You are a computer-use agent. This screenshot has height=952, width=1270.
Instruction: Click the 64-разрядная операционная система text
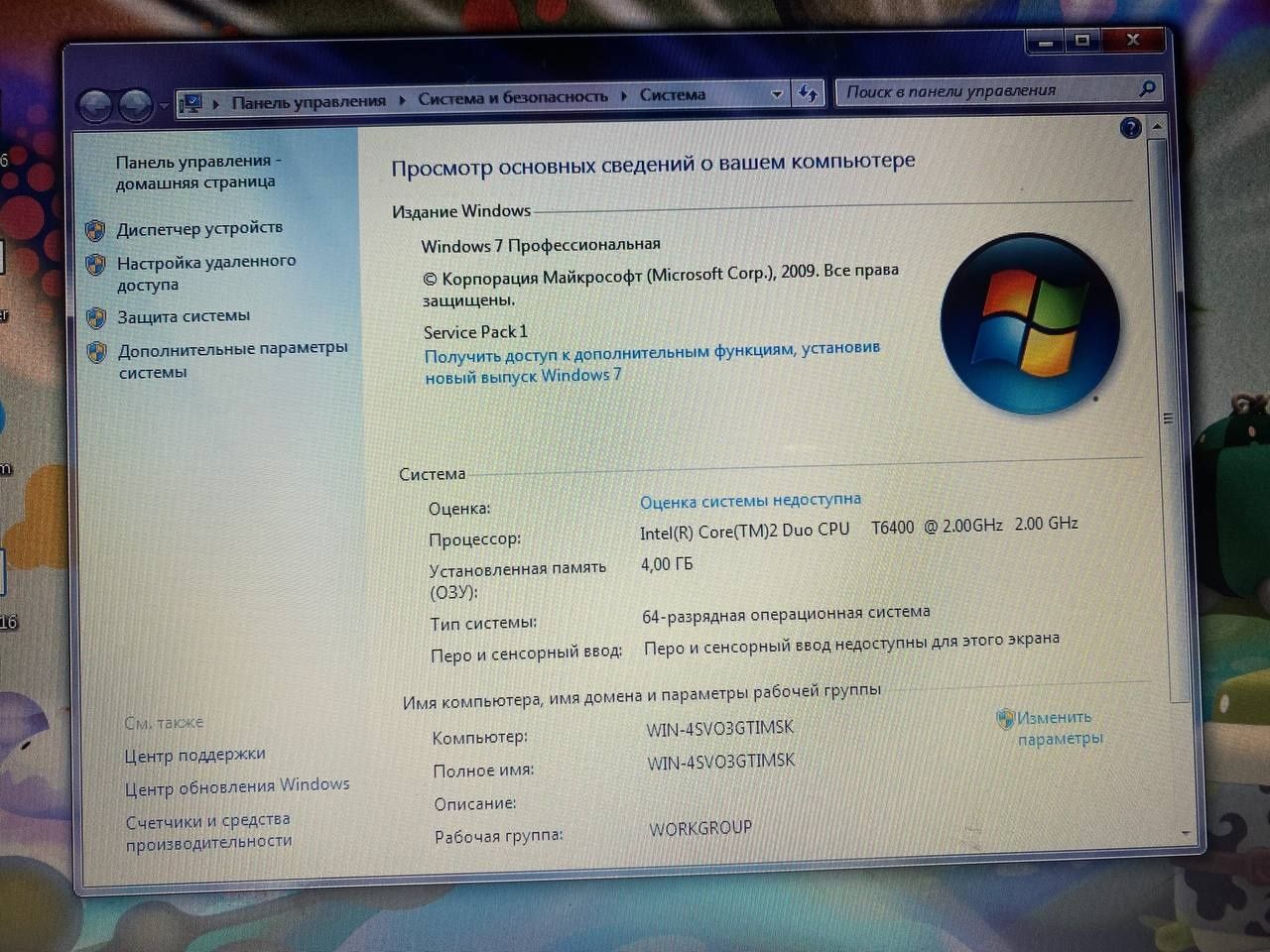[x=786, y=614]
